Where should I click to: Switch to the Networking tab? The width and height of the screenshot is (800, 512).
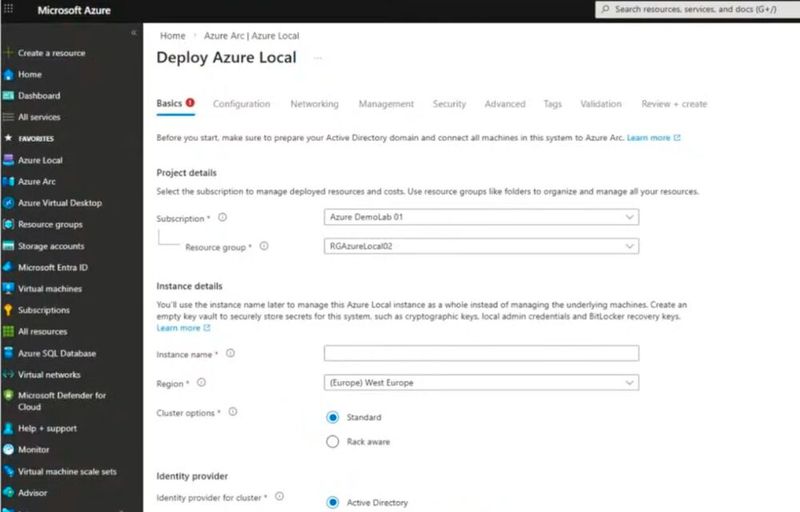314,104
